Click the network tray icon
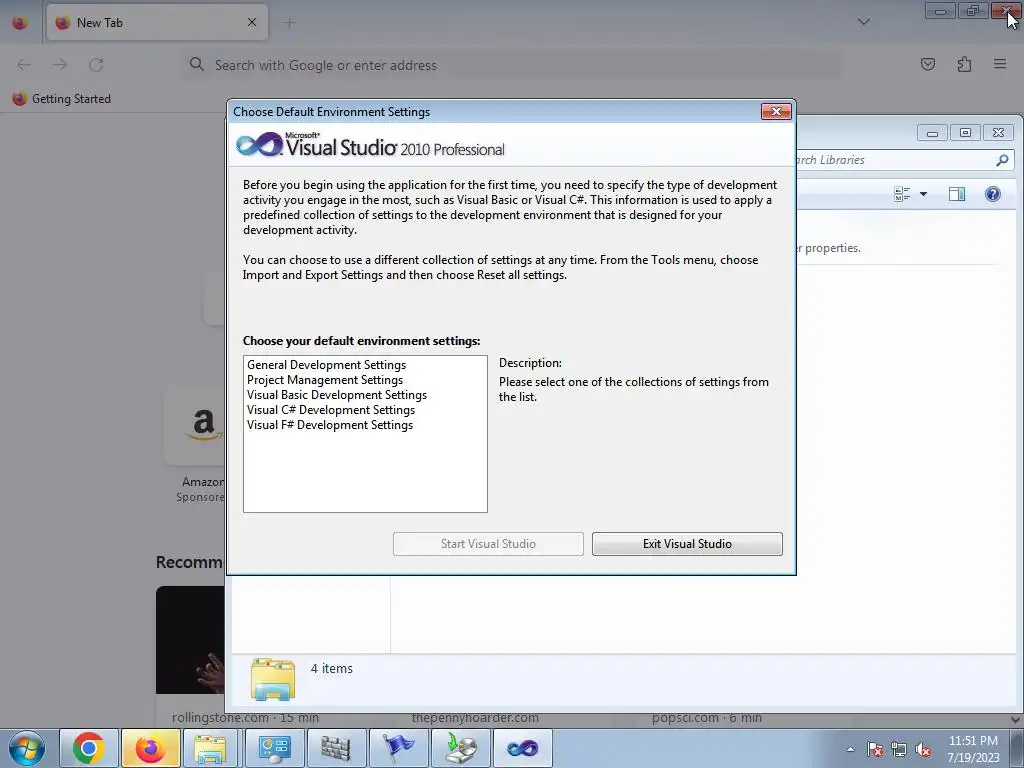Screen dimensions: 1024x768 pos(899,750)
